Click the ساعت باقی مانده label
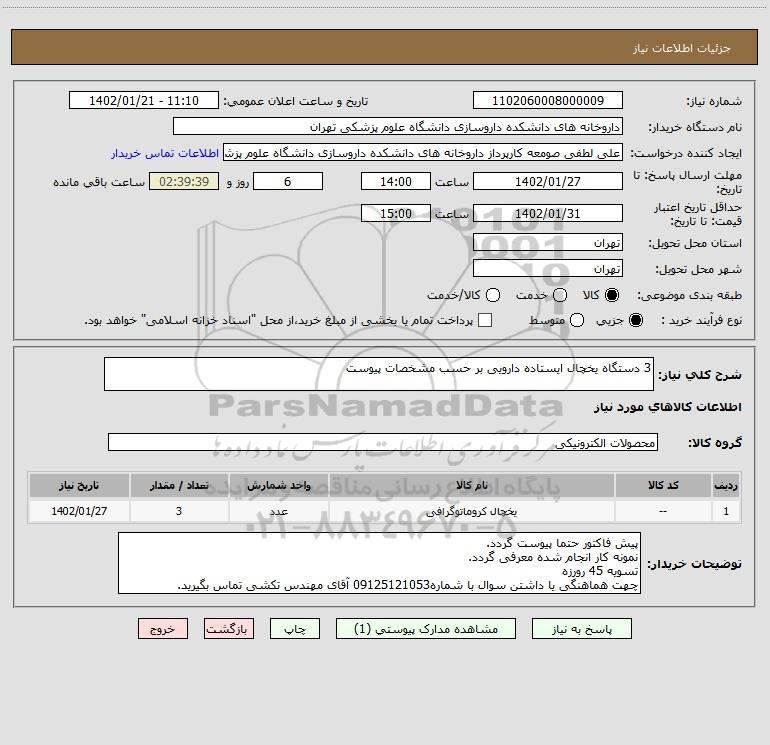Viewport: 770px width, 745px height. click(x=99, y=182)
